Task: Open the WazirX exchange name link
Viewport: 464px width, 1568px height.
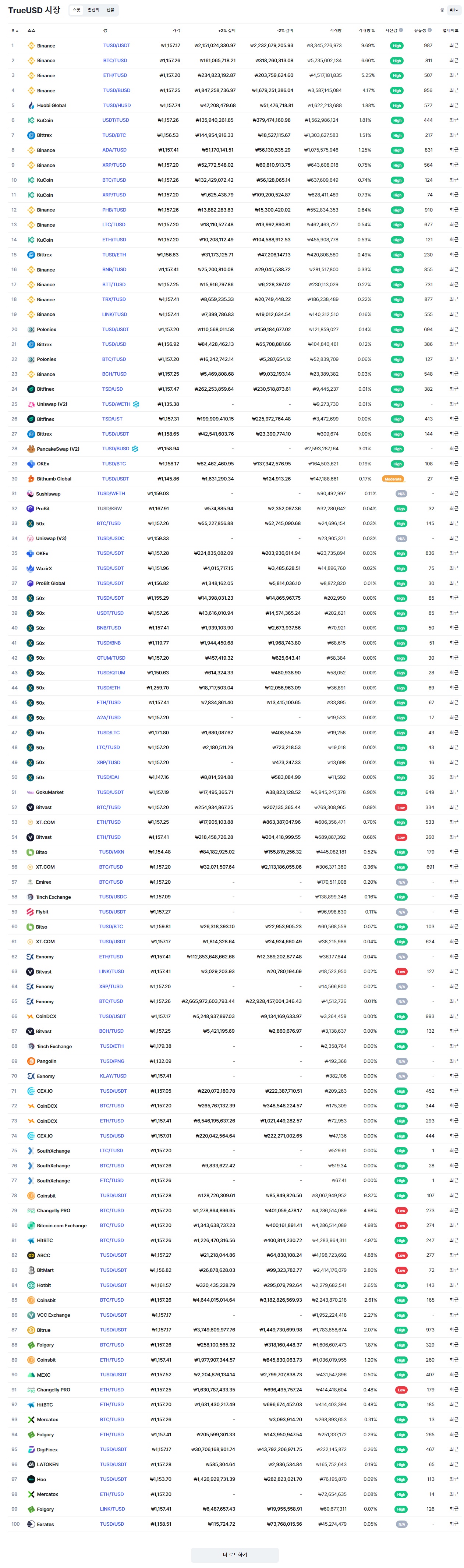Action: point(44,568)
